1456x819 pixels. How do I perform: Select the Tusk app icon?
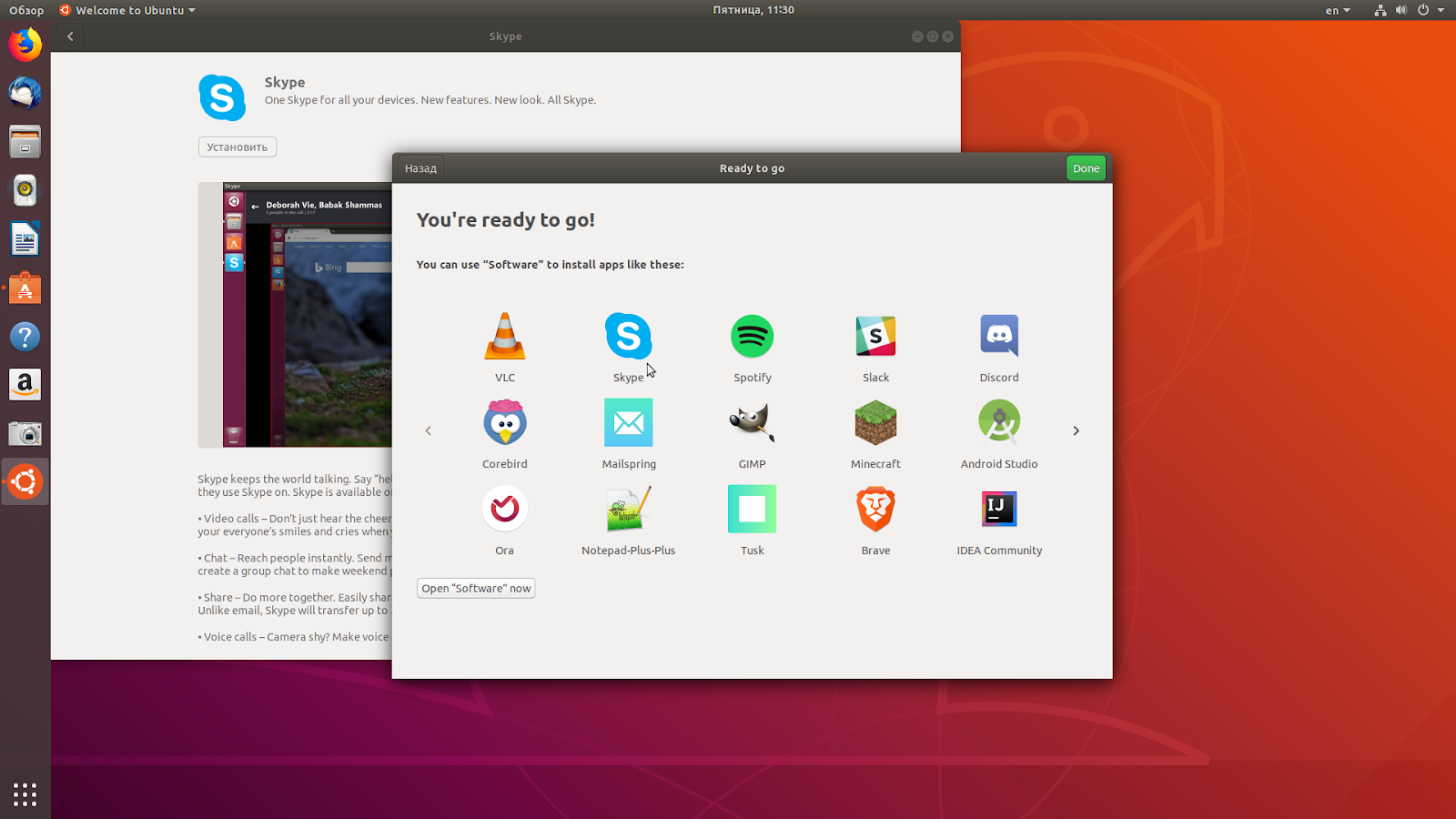point(753,509)
